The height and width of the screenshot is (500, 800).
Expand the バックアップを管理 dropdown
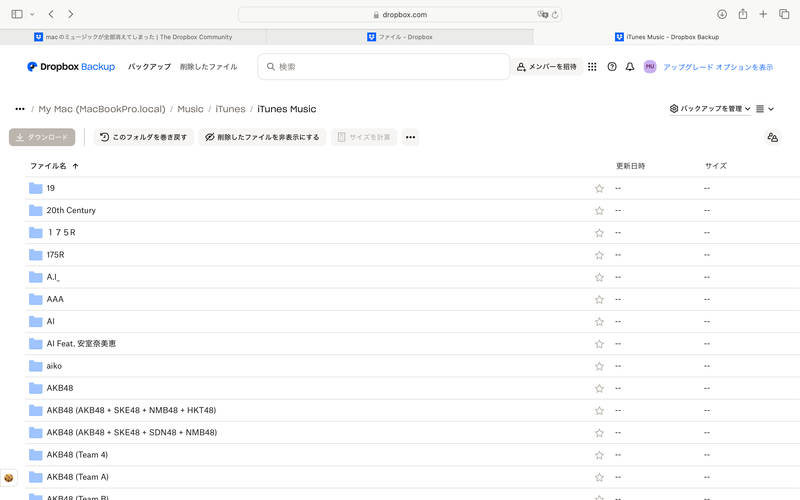click(x=710, y=109)
